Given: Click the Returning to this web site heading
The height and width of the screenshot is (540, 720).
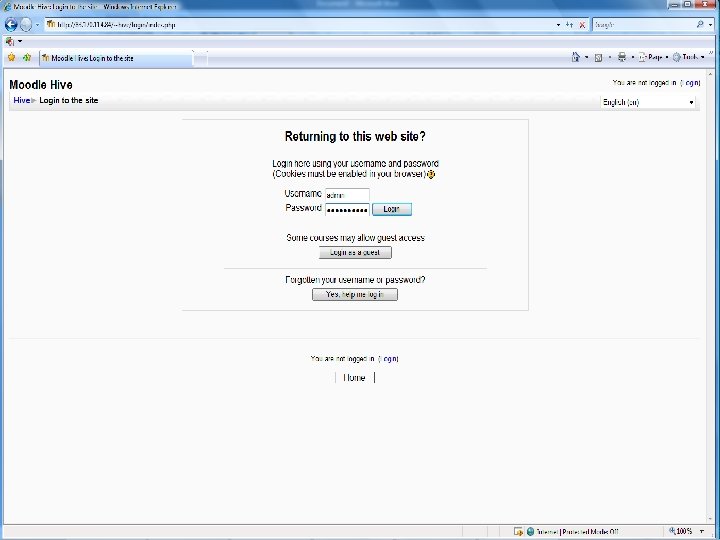Looking at the screenshot, I should pos(355,136).
